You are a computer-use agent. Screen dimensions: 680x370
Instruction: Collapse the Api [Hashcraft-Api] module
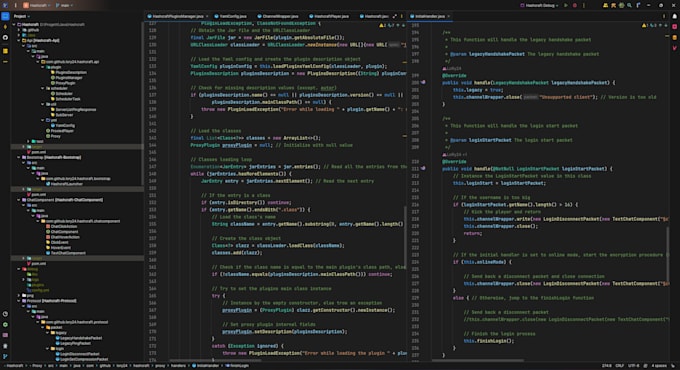[x=19, y=40]
